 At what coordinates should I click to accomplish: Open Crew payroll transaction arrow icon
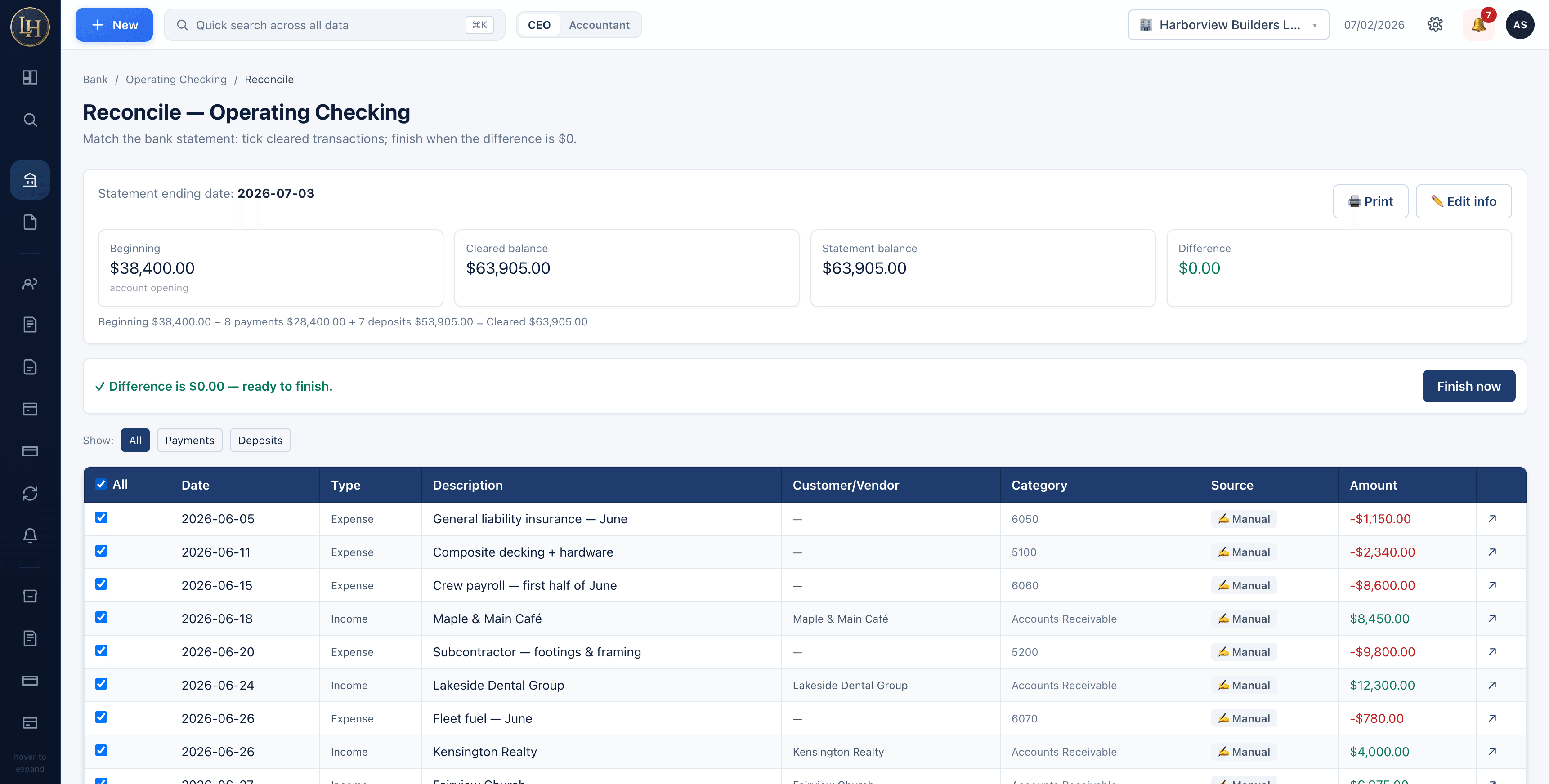click(1492, 585)
